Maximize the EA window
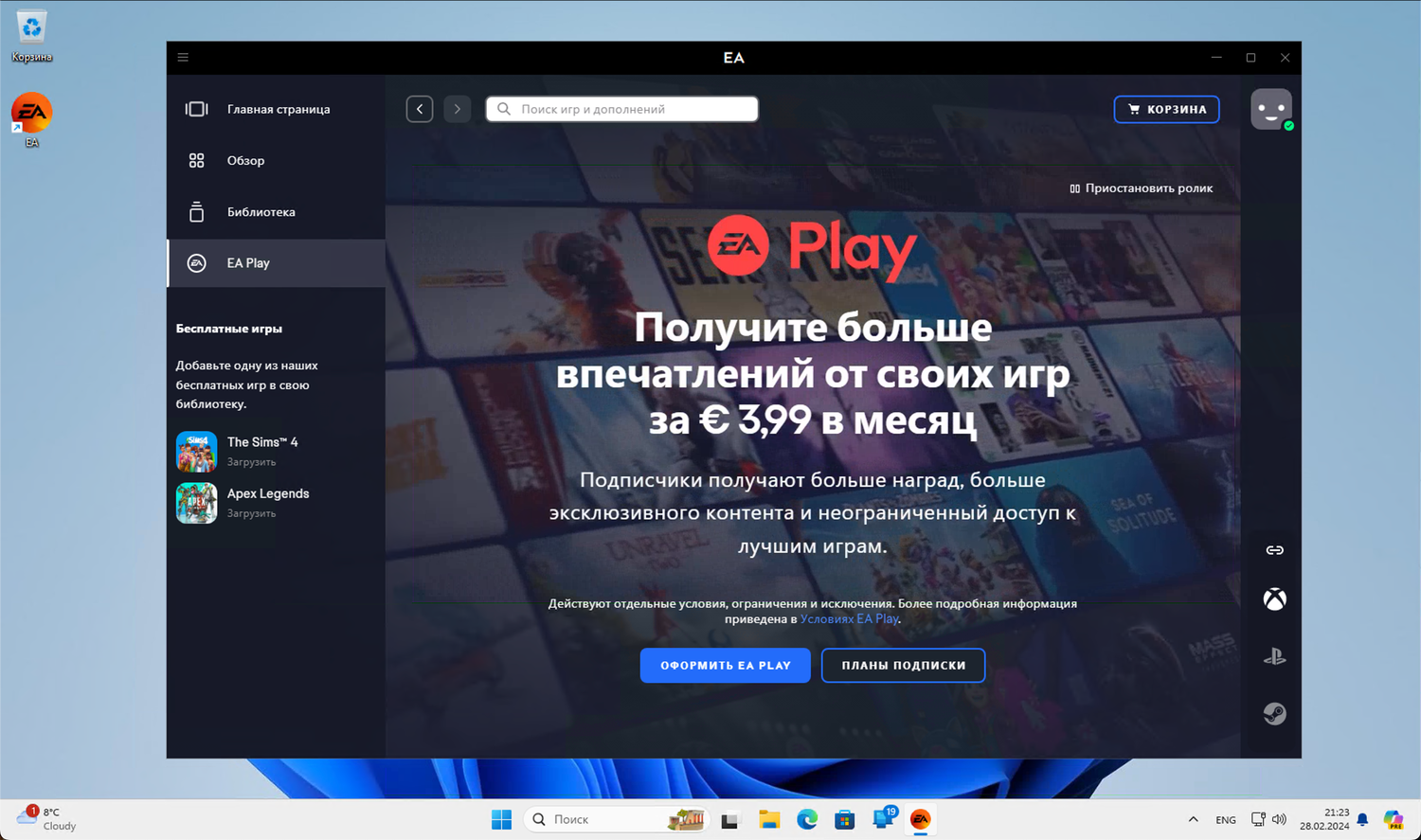Screen dimensions: 1421x840 1250,58
